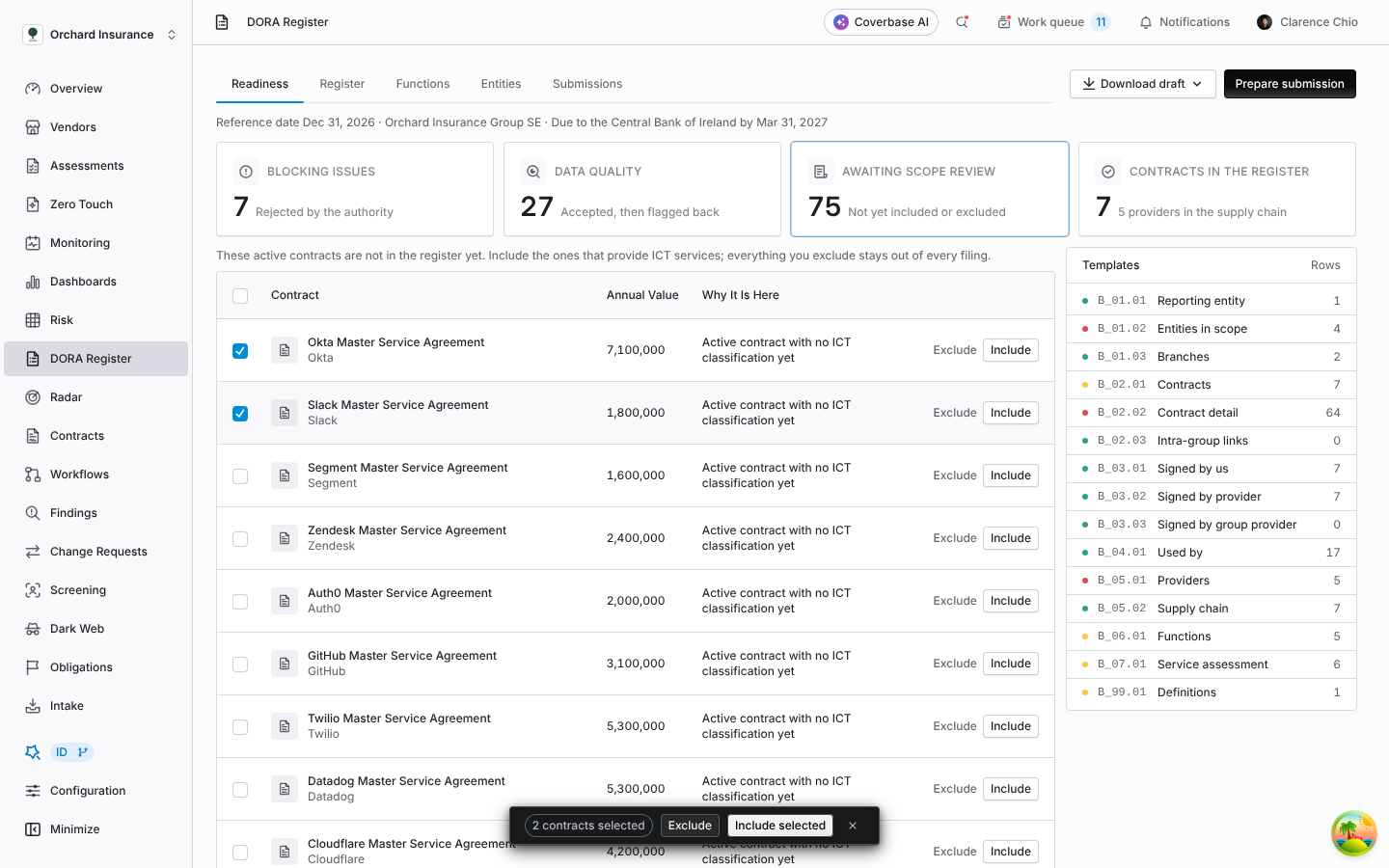Image resolution: width=1389 pixels, height=868 pixels.
Task: Exclude the Auth0 Master Service Agreement
Action: [955, 601]
